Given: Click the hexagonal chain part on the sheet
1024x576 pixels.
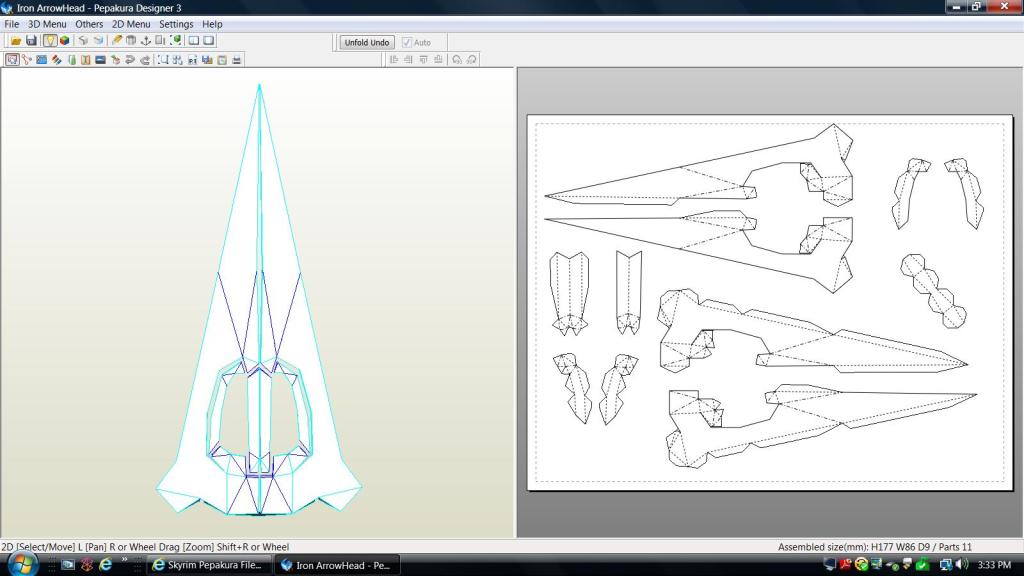Looking at the screenshot, I should 933,291.
